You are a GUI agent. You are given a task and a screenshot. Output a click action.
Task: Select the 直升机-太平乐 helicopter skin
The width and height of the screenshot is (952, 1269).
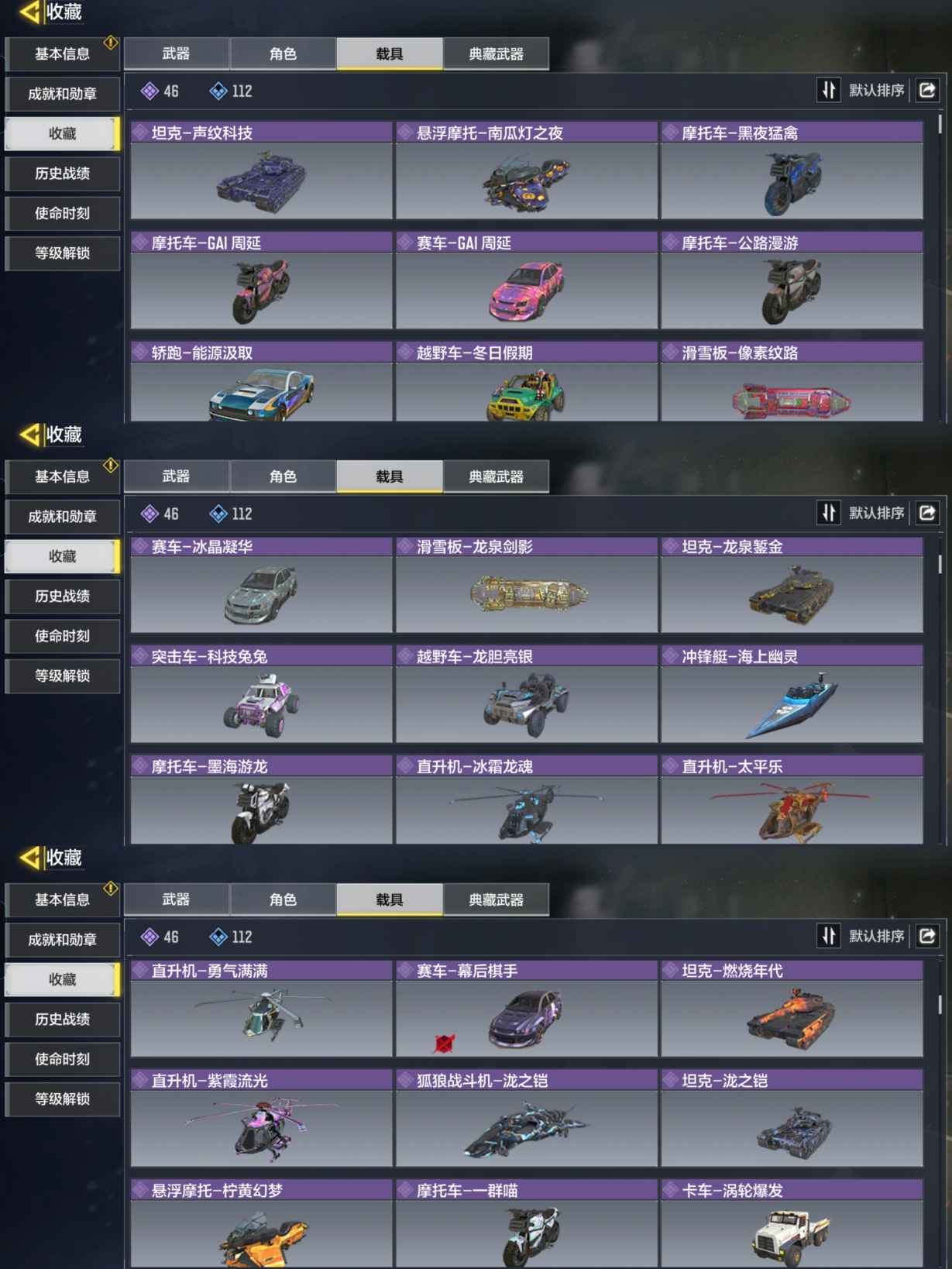[792, 800]
